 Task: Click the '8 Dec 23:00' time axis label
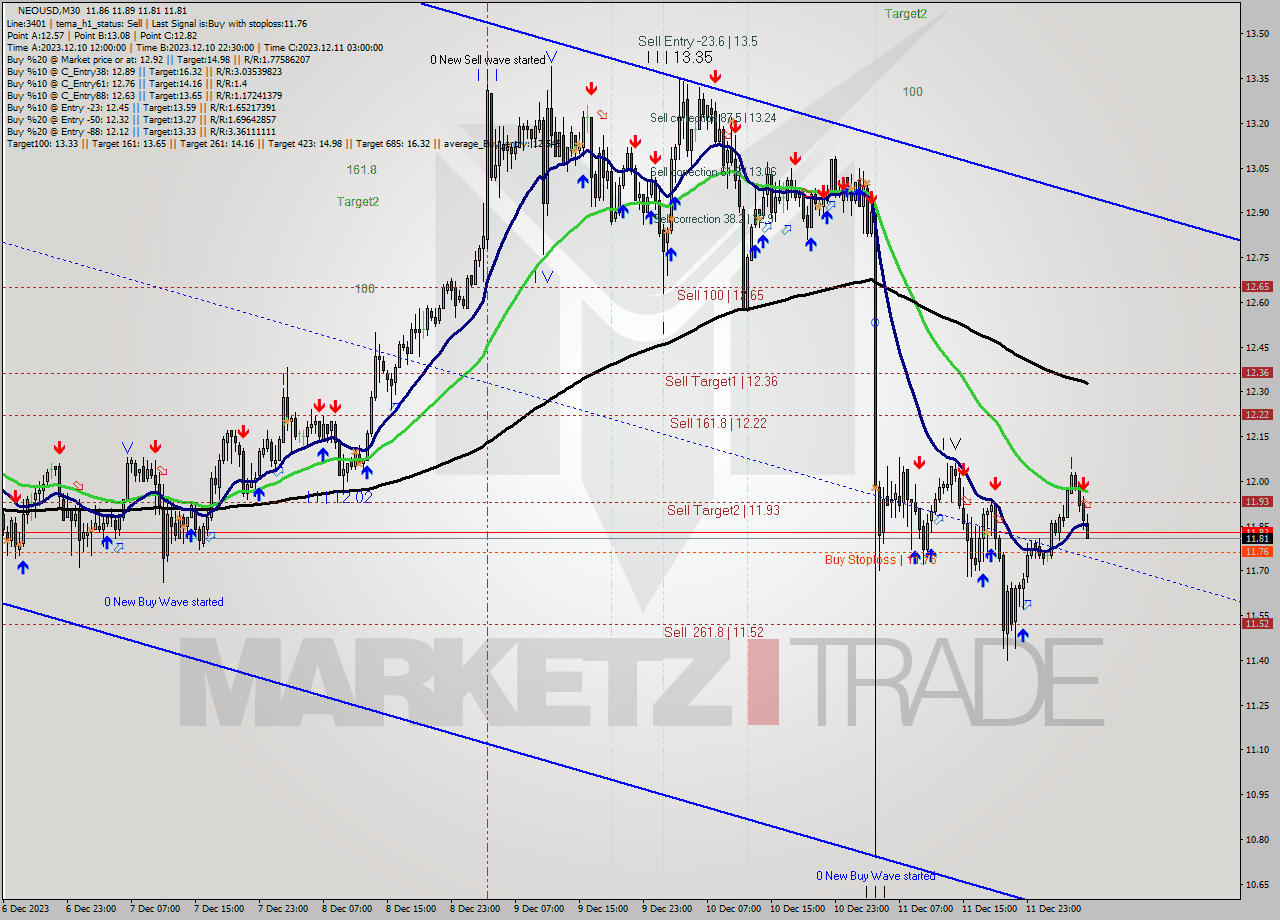pos(475,909)
